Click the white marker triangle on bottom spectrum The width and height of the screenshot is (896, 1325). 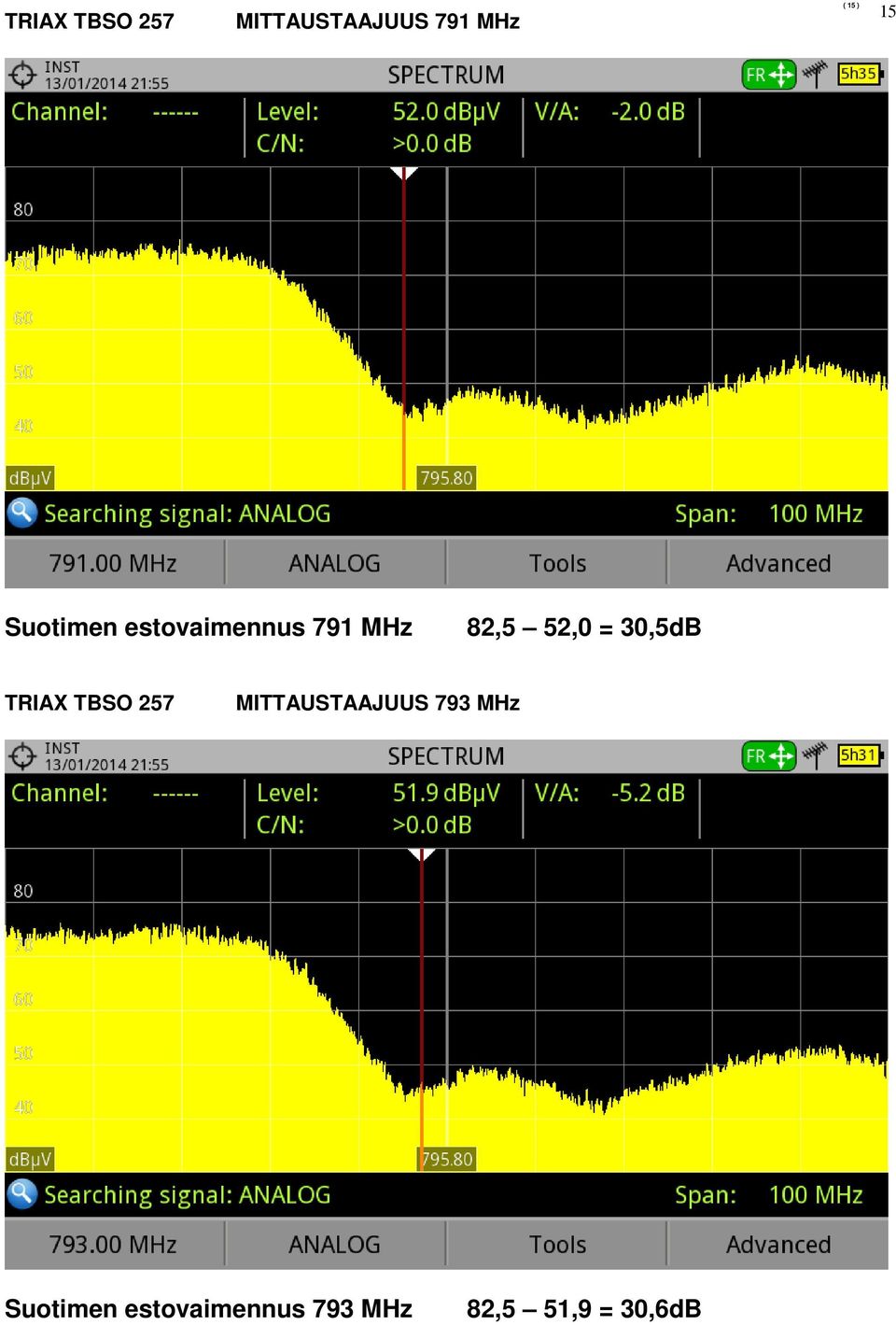click(422, 854)
